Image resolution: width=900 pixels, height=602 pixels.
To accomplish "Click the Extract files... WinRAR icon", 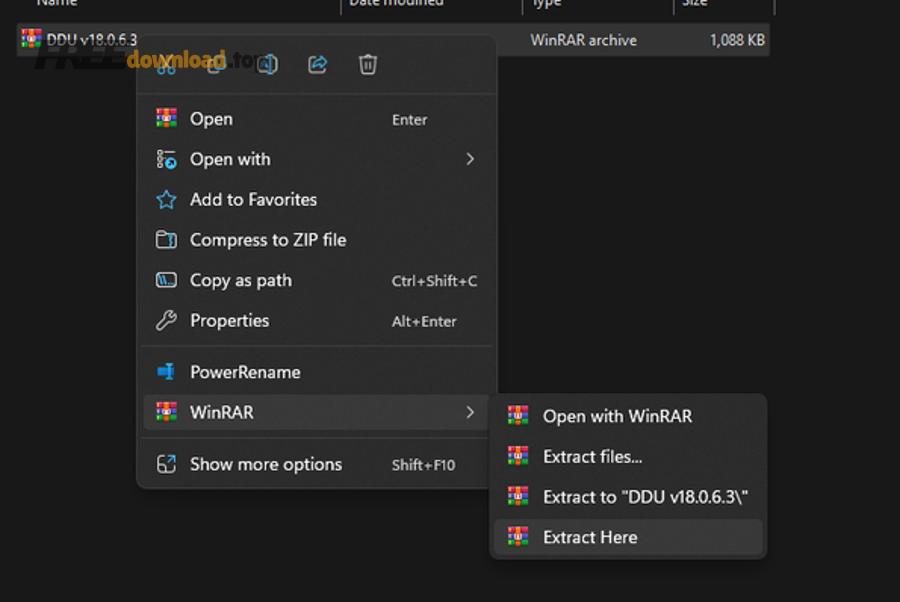I will pyautogui.click(x=518, y=456).
